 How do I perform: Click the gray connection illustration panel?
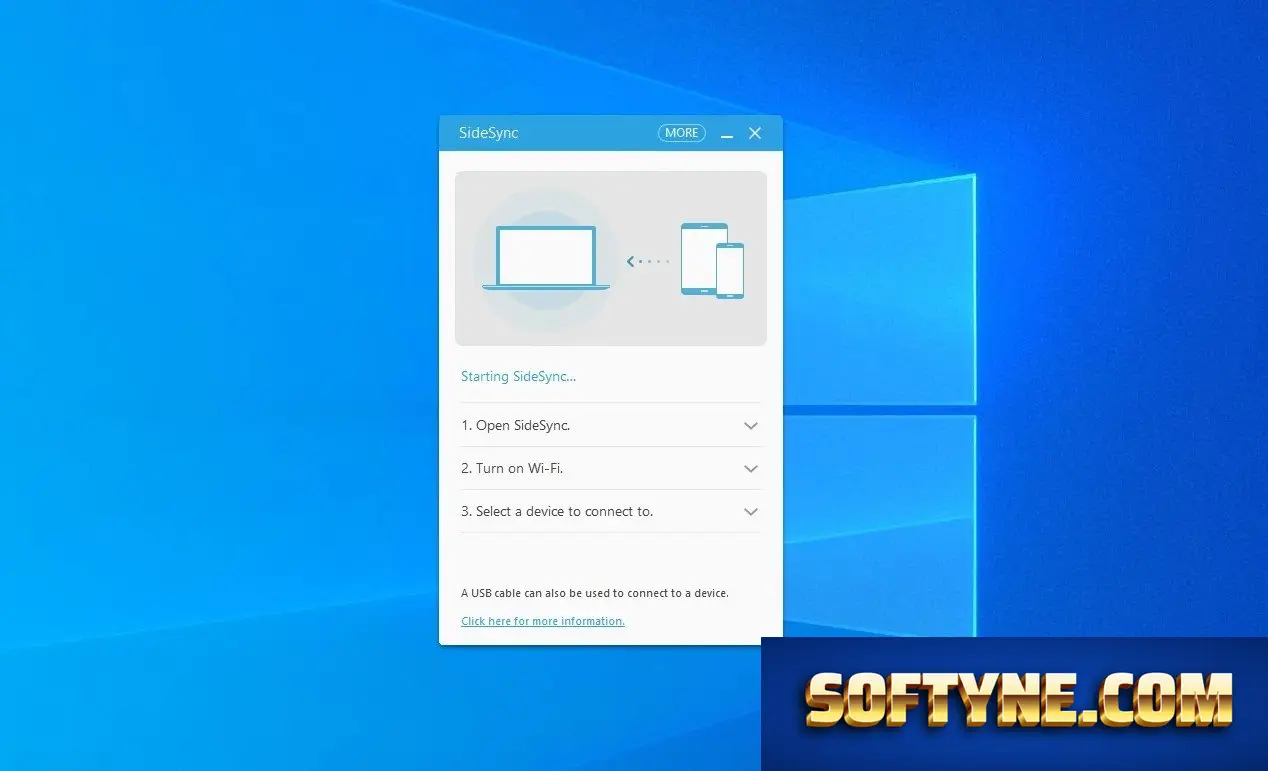point(611,258)
